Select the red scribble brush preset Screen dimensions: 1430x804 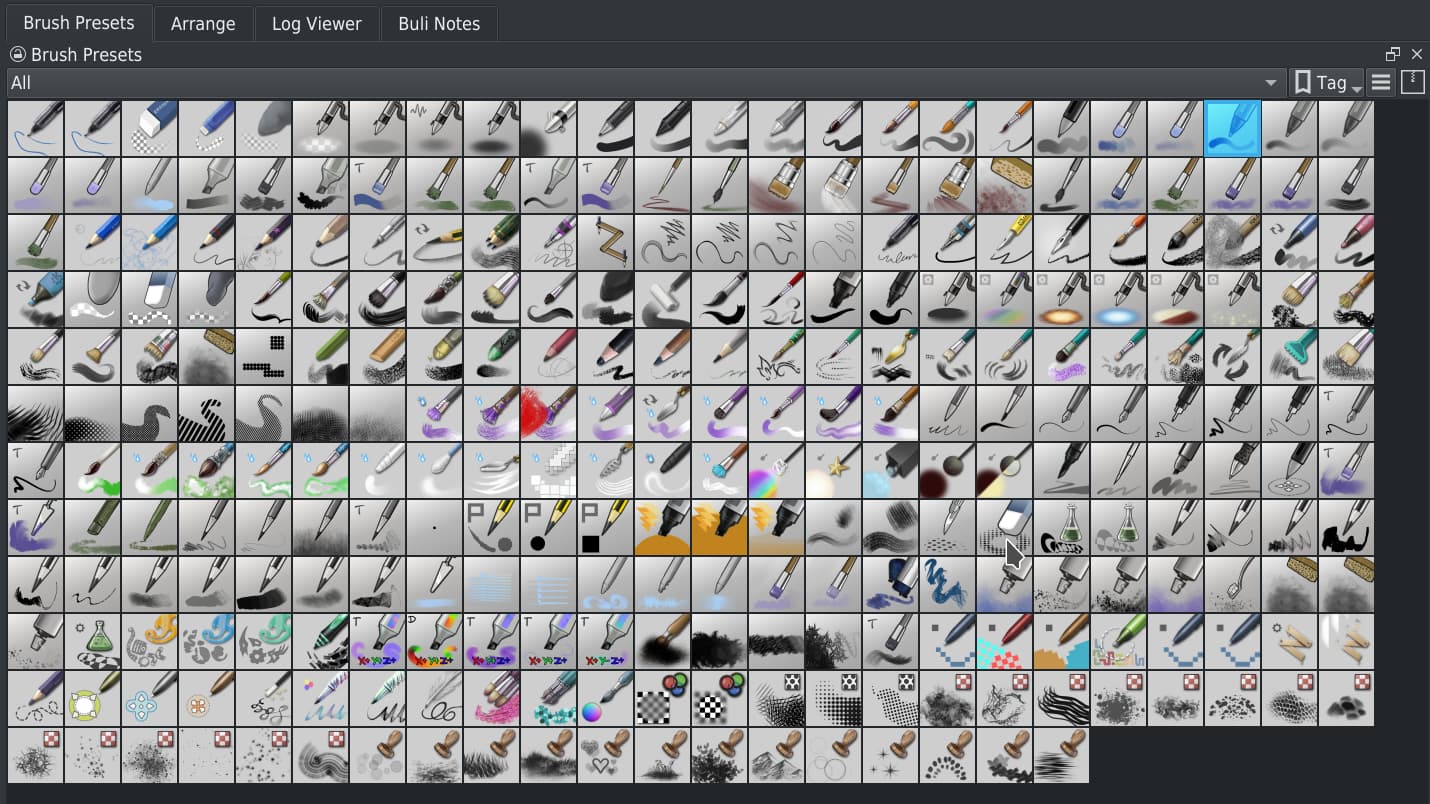549,413
